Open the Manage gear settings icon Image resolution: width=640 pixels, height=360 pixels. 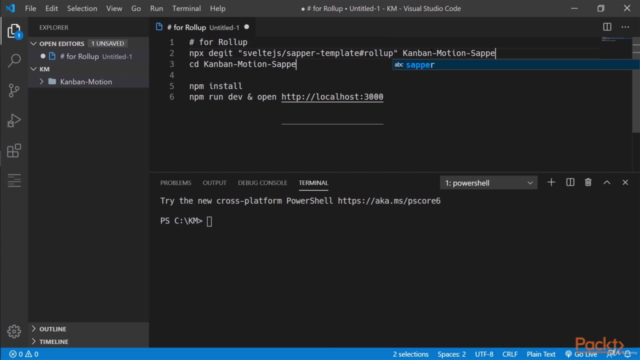click(14, 331)
